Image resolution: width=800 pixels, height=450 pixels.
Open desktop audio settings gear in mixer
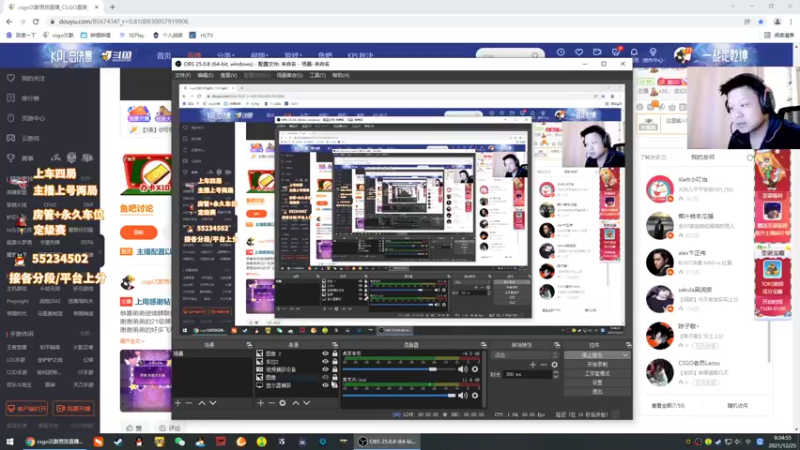click(x=475, y=369)
